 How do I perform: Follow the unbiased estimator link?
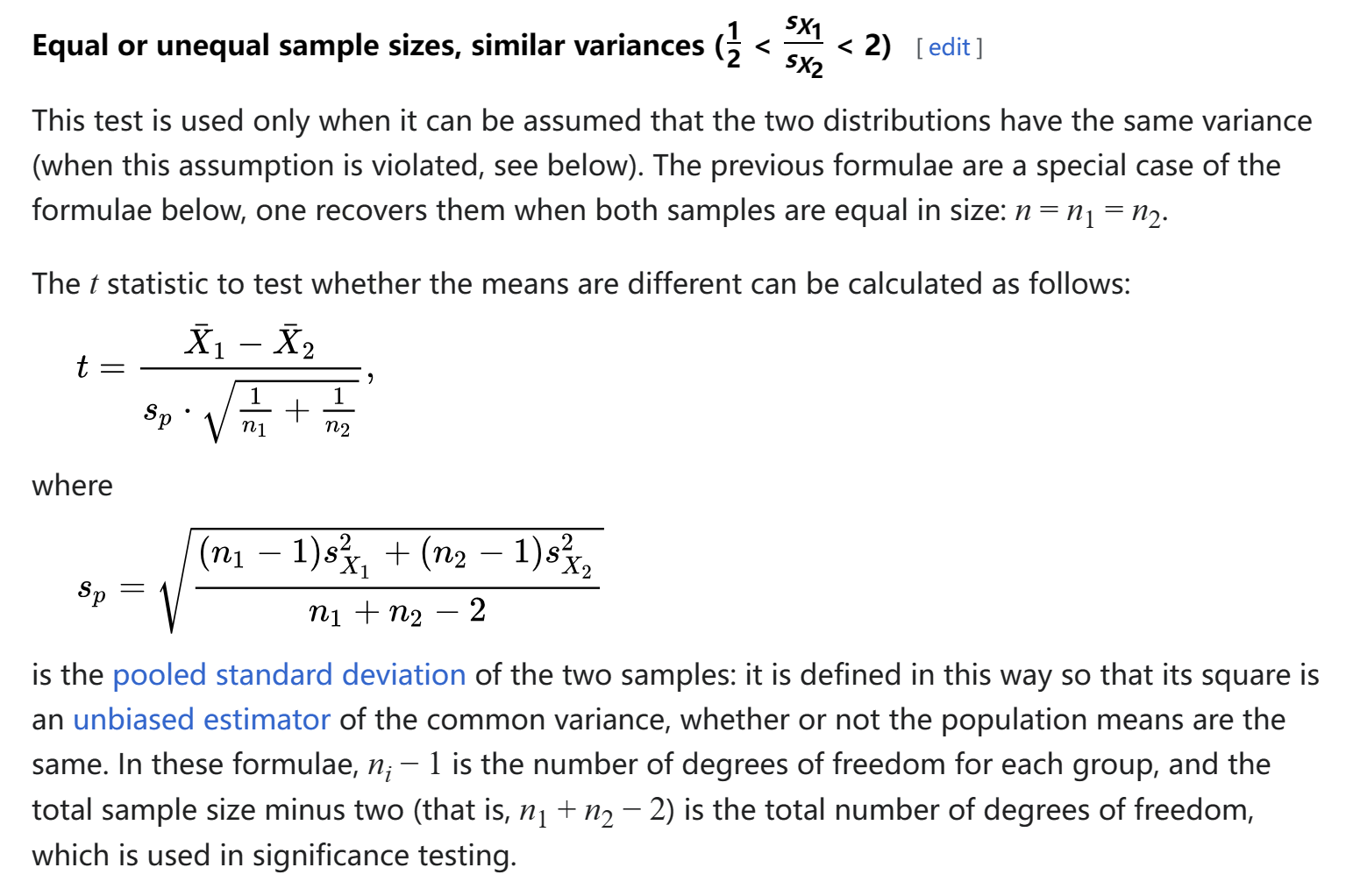click(x=201, y=719)
